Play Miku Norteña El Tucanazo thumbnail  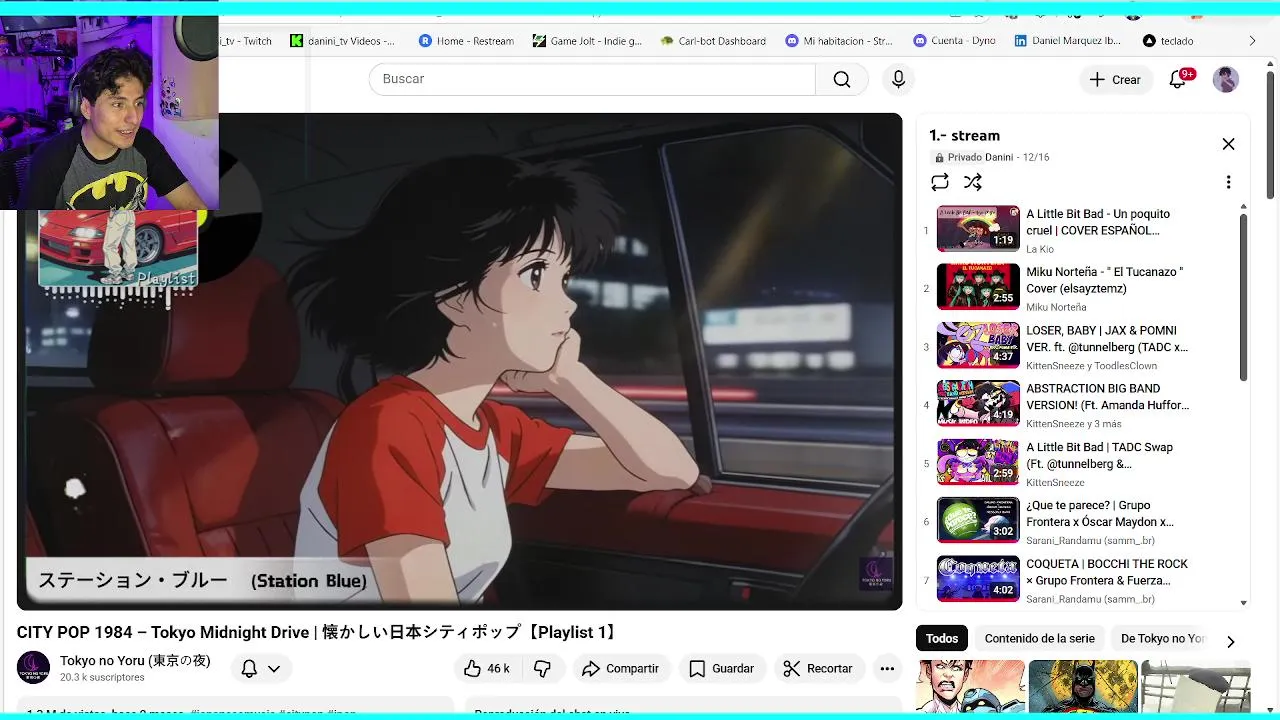tap(978, 287)
